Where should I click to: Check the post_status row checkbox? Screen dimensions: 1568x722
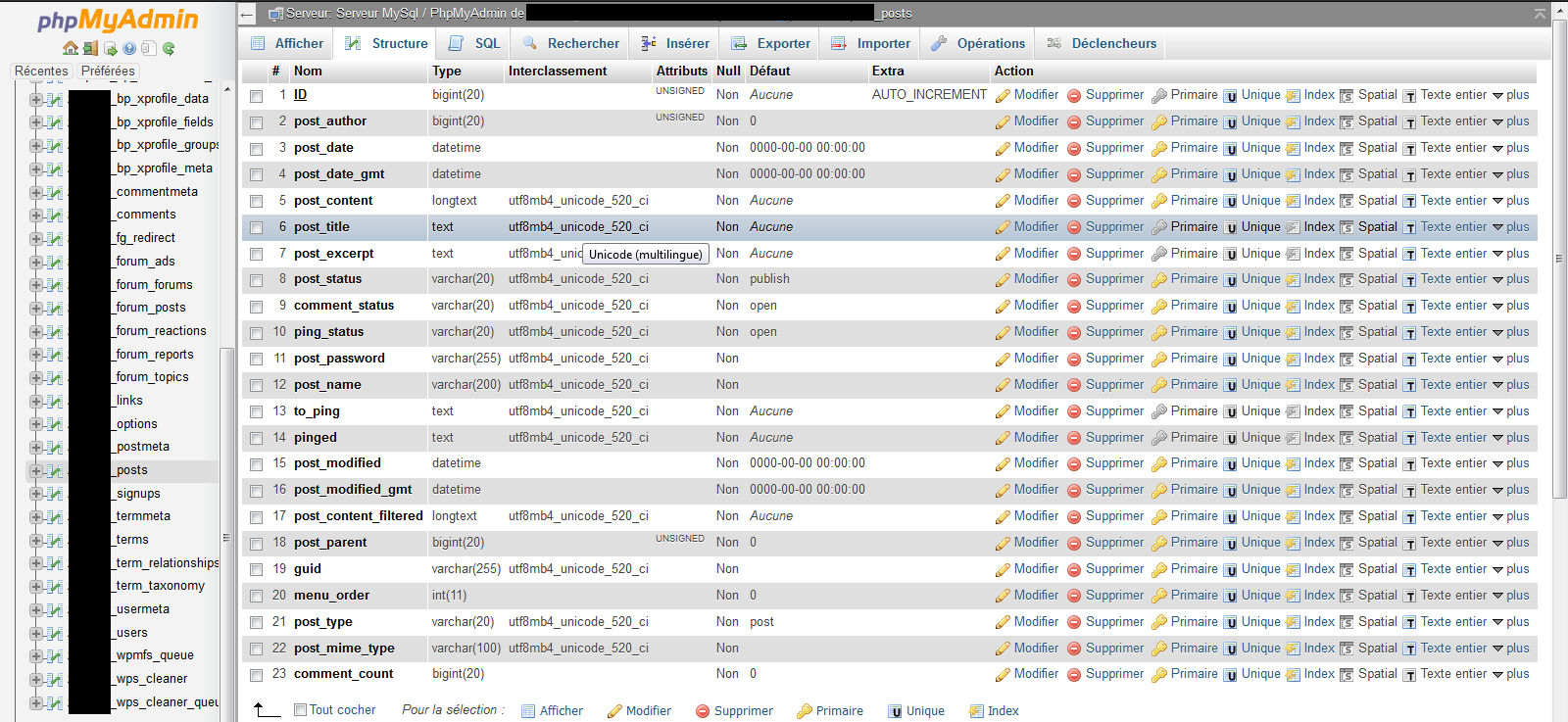[x=257, y=280]
